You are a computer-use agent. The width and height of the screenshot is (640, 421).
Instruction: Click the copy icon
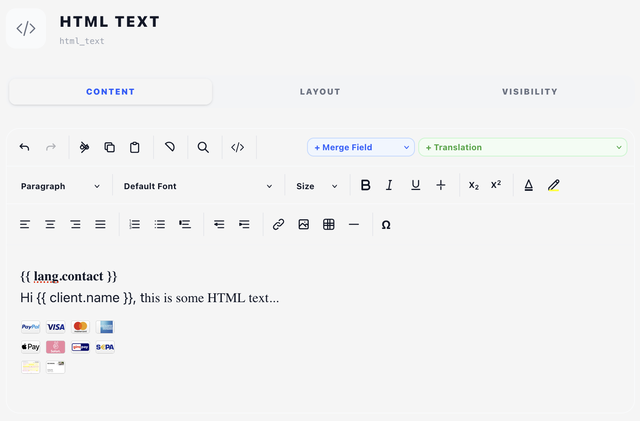109,147
